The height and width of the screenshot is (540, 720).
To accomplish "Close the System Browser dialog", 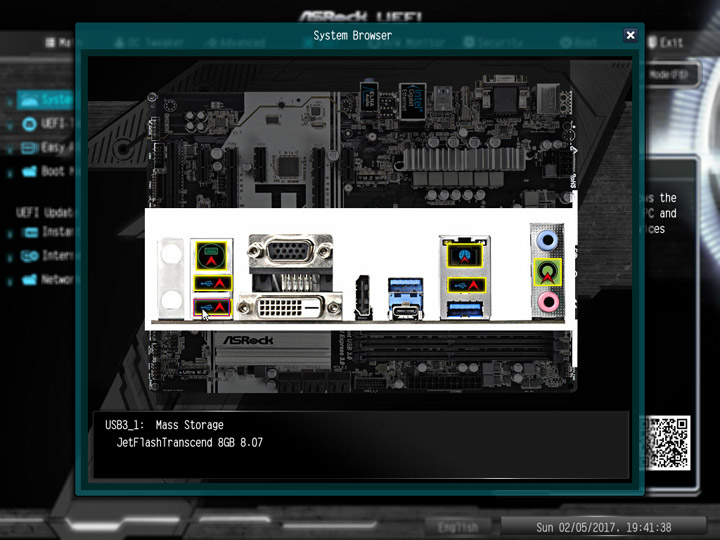I will pyautogui.click(x=630, y=35).
